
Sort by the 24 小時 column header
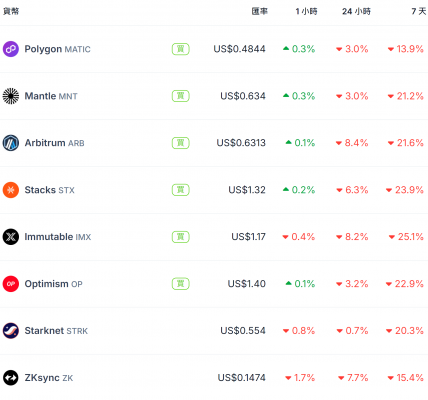coord(356,11)
